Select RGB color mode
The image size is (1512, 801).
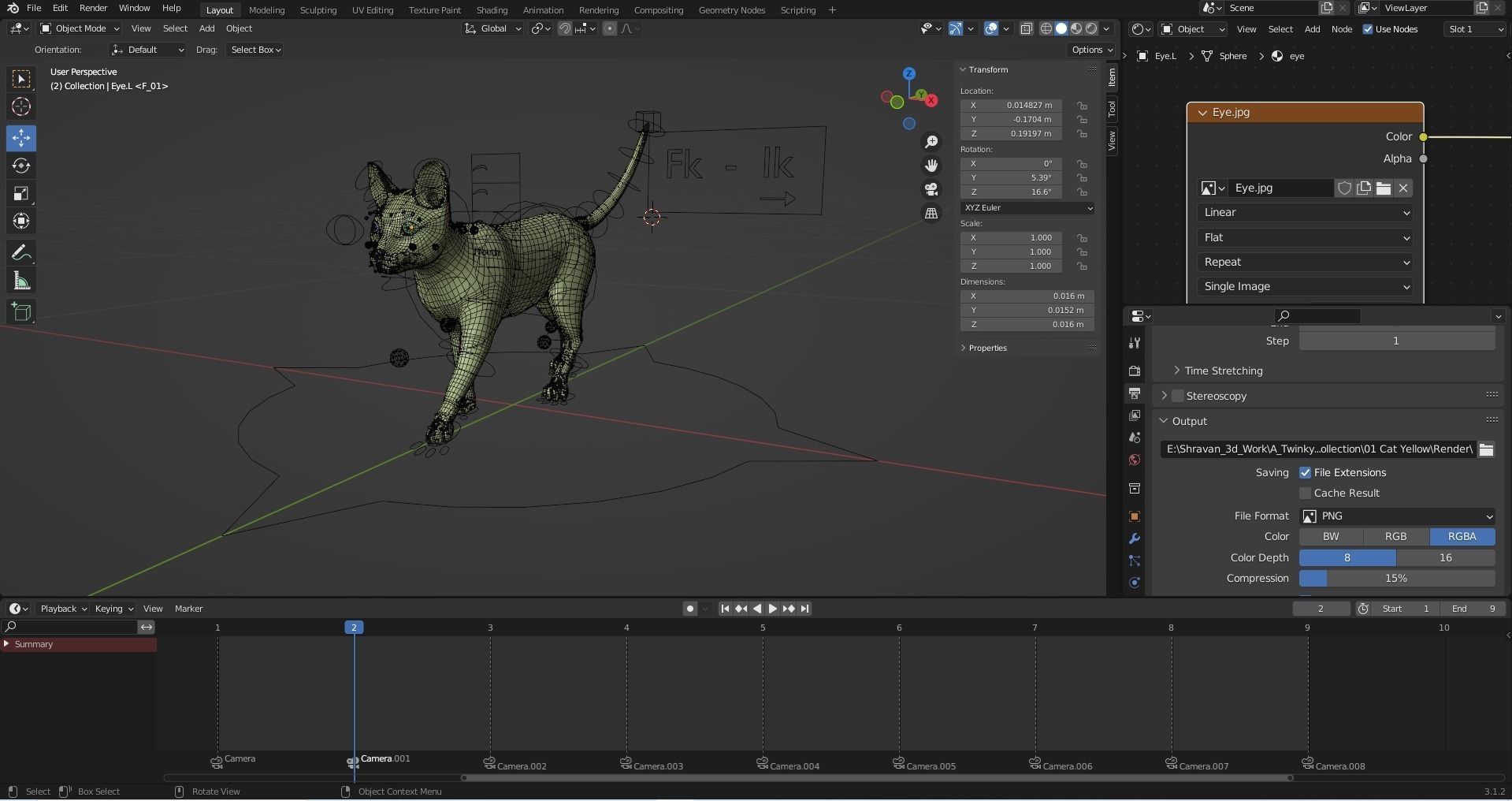(1395, 537)
